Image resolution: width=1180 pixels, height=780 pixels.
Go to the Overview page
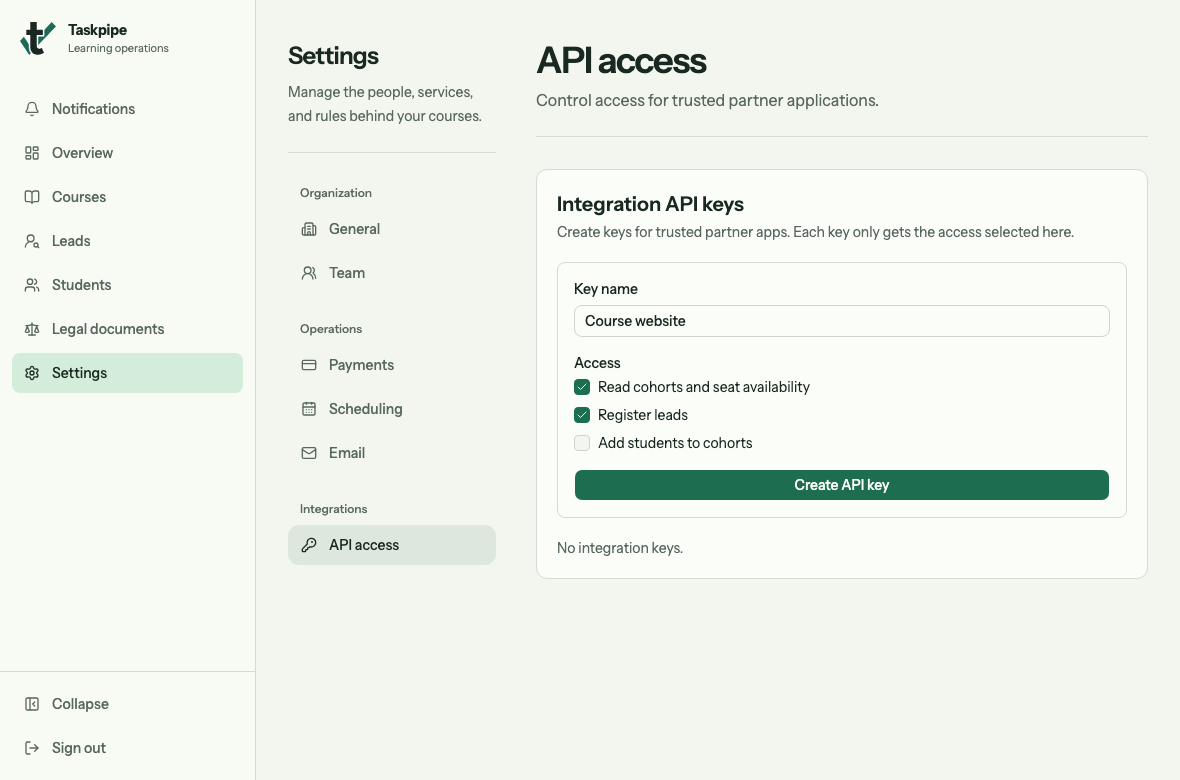tap(127, 153)
